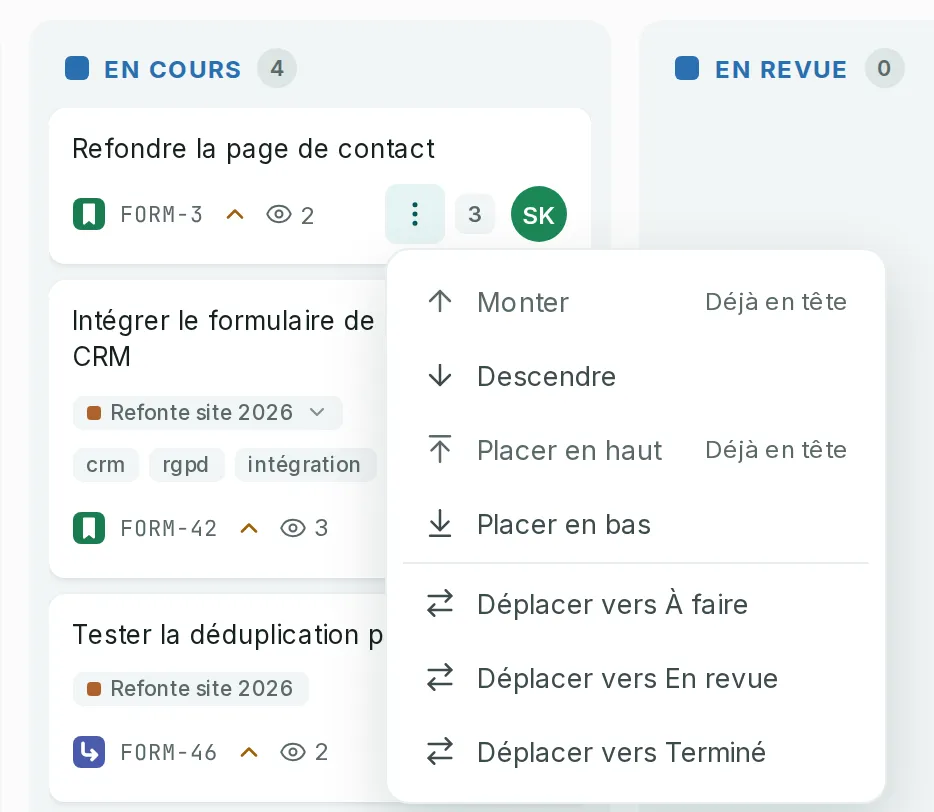Click the story points badge 3 on FORM-3
The width and height of the screenshot is (934, 812).
475,214
